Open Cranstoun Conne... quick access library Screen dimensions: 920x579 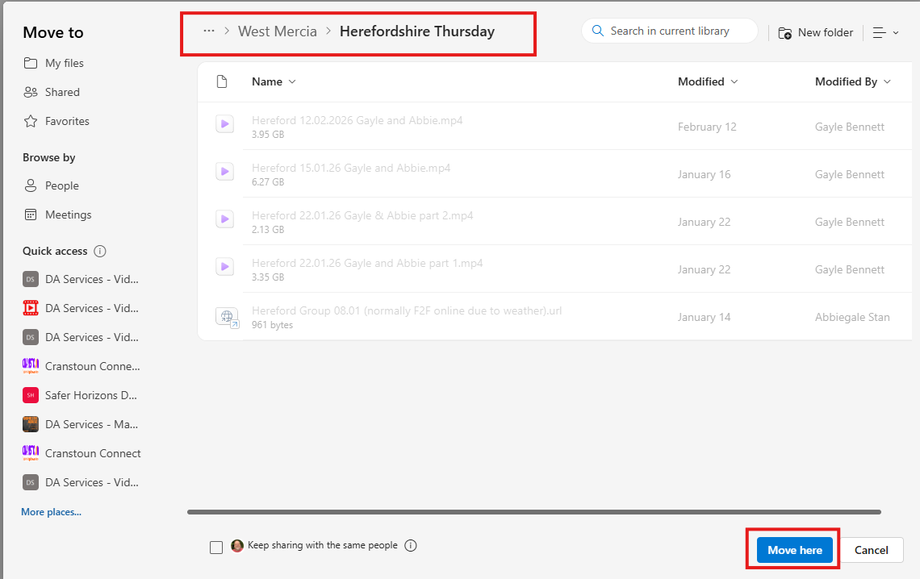click(82, 366)
